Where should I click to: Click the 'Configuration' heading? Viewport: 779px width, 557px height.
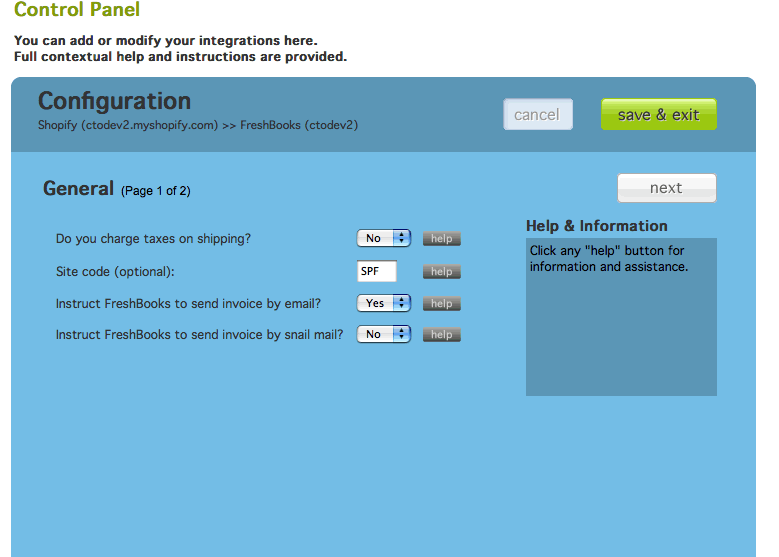114,101
